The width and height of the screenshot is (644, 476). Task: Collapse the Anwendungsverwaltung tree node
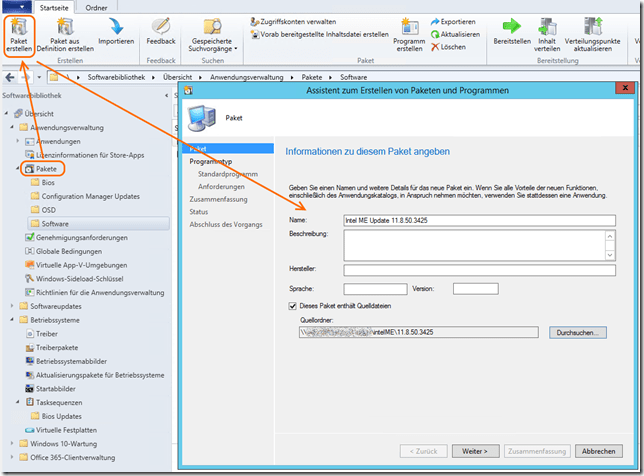[x=11, y=127]
